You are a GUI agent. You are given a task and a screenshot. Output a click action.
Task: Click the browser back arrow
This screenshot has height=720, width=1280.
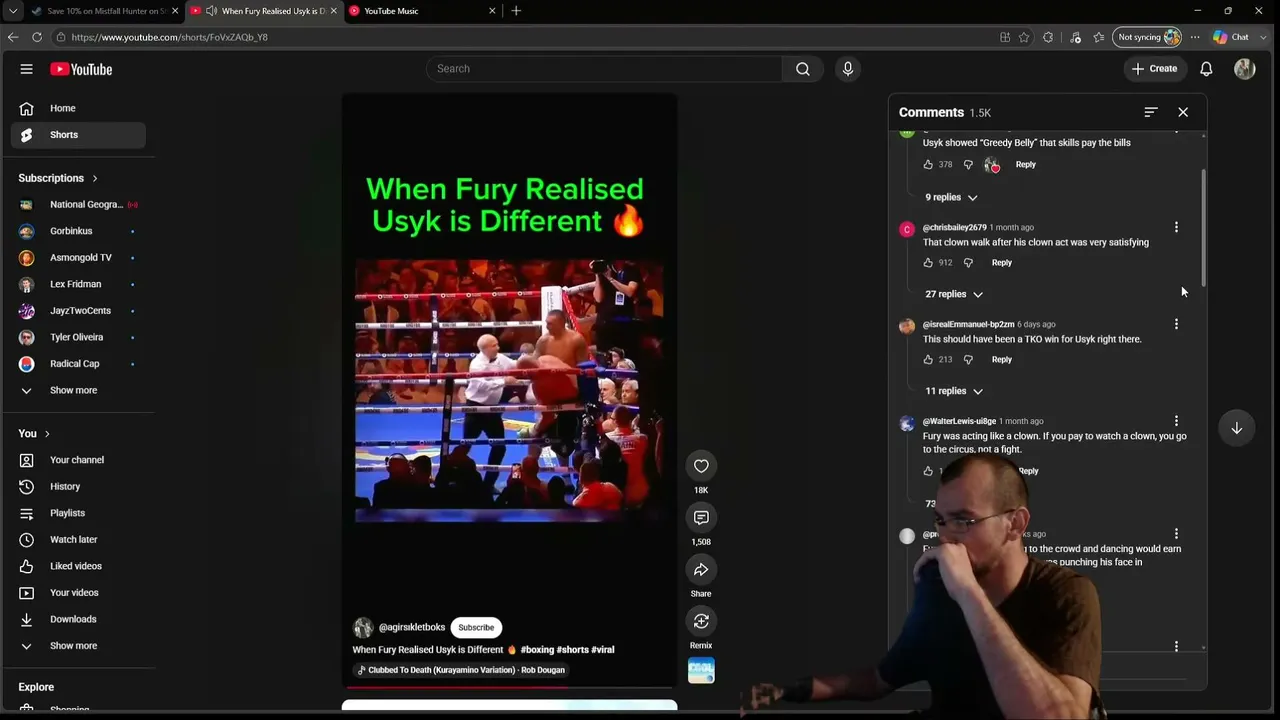[x=13, y=37]
